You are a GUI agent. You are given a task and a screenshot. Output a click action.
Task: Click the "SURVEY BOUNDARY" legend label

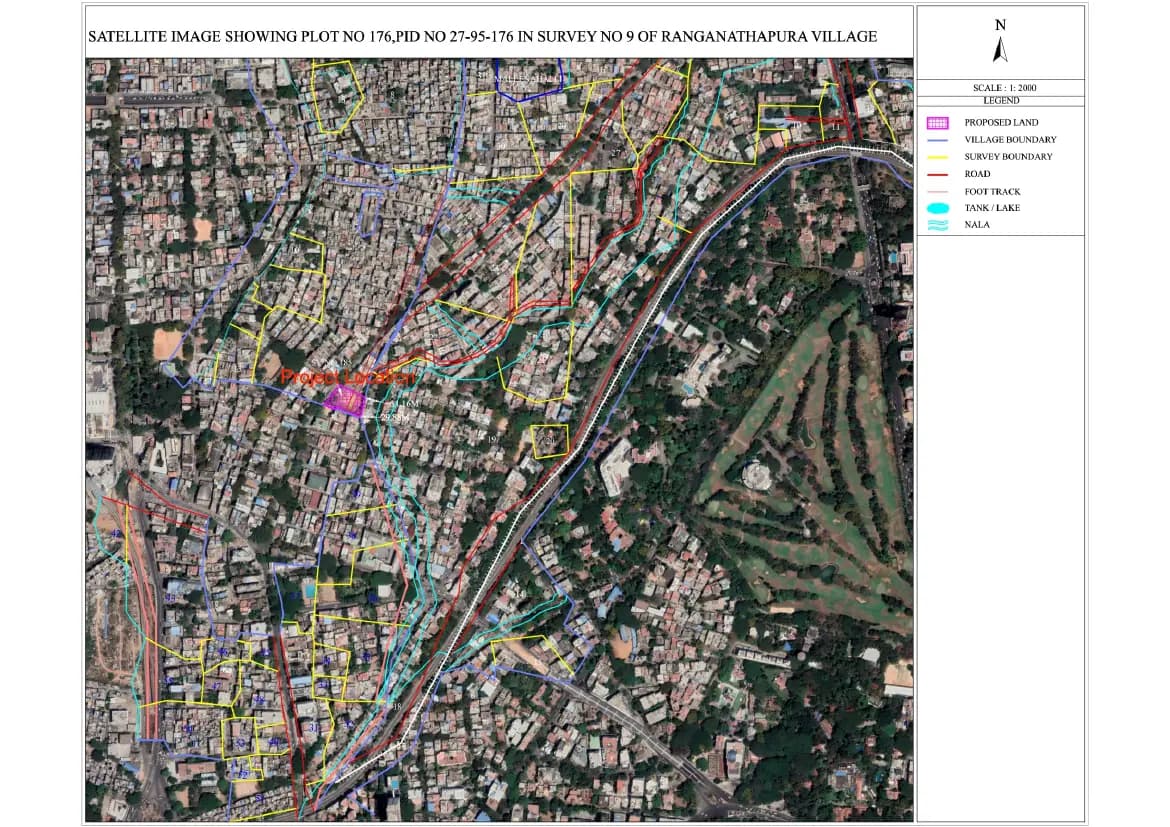point(1008,157)
